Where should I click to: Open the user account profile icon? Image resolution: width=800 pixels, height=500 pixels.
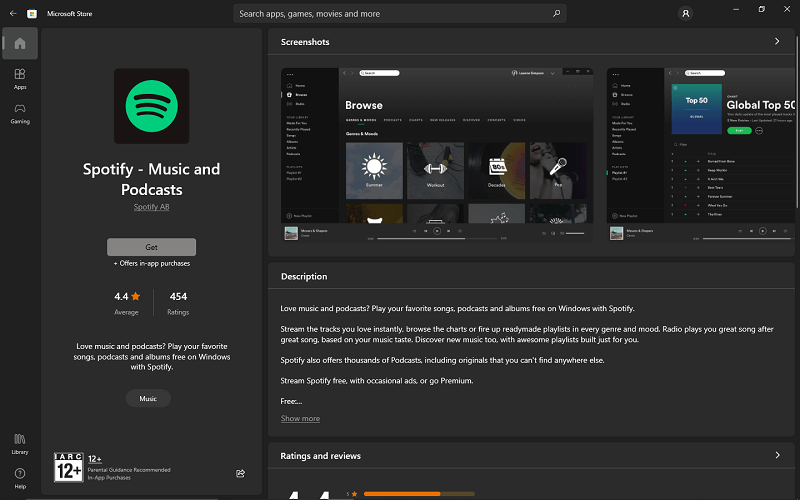click(x=685, y=13)
